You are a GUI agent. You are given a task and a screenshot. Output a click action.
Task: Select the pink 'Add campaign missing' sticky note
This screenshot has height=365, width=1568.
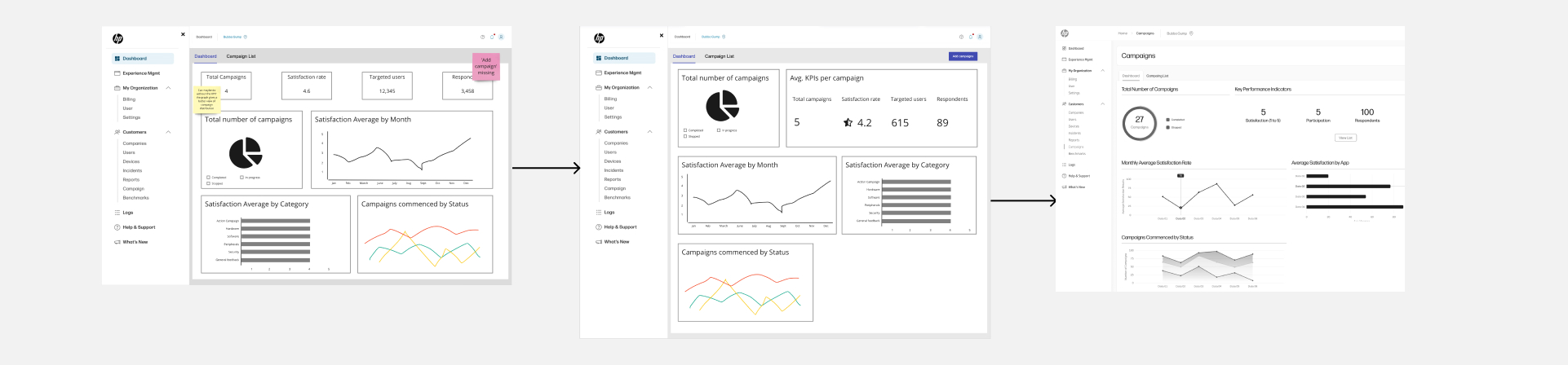pos(486,66)
